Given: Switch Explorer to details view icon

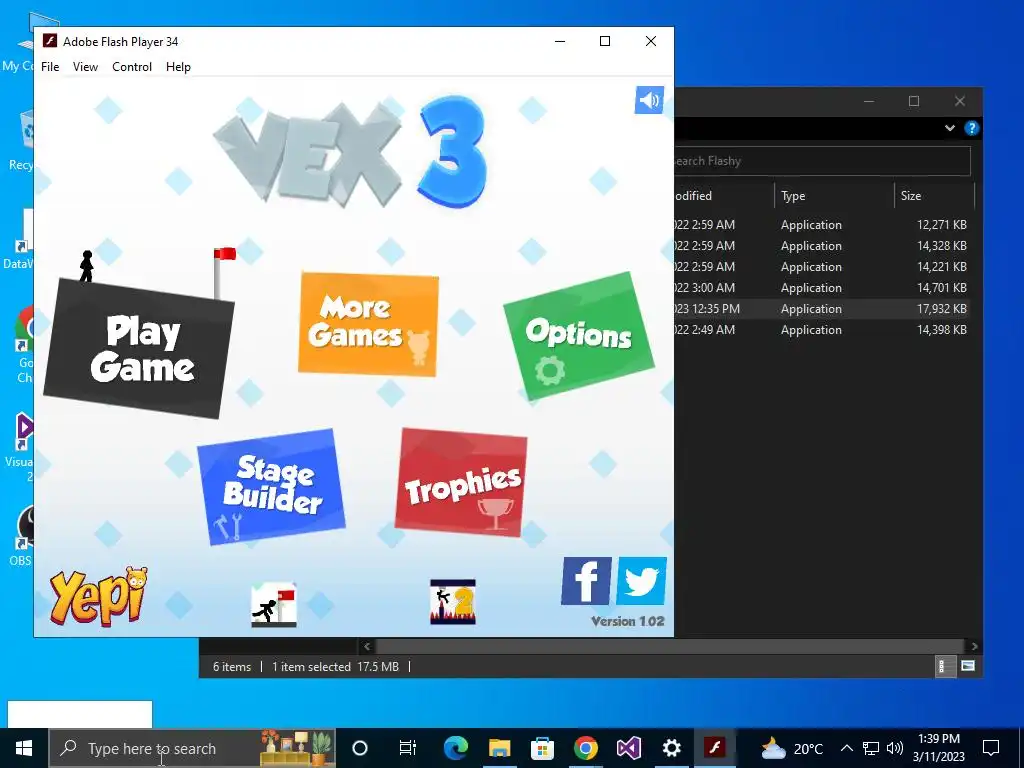Looking at the screenshot, I should [945, 666].
